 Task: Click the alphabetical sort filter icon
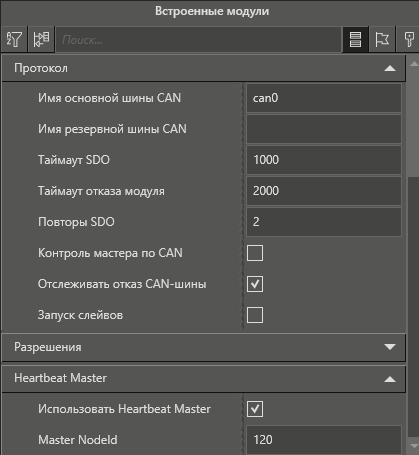point(14,39)
